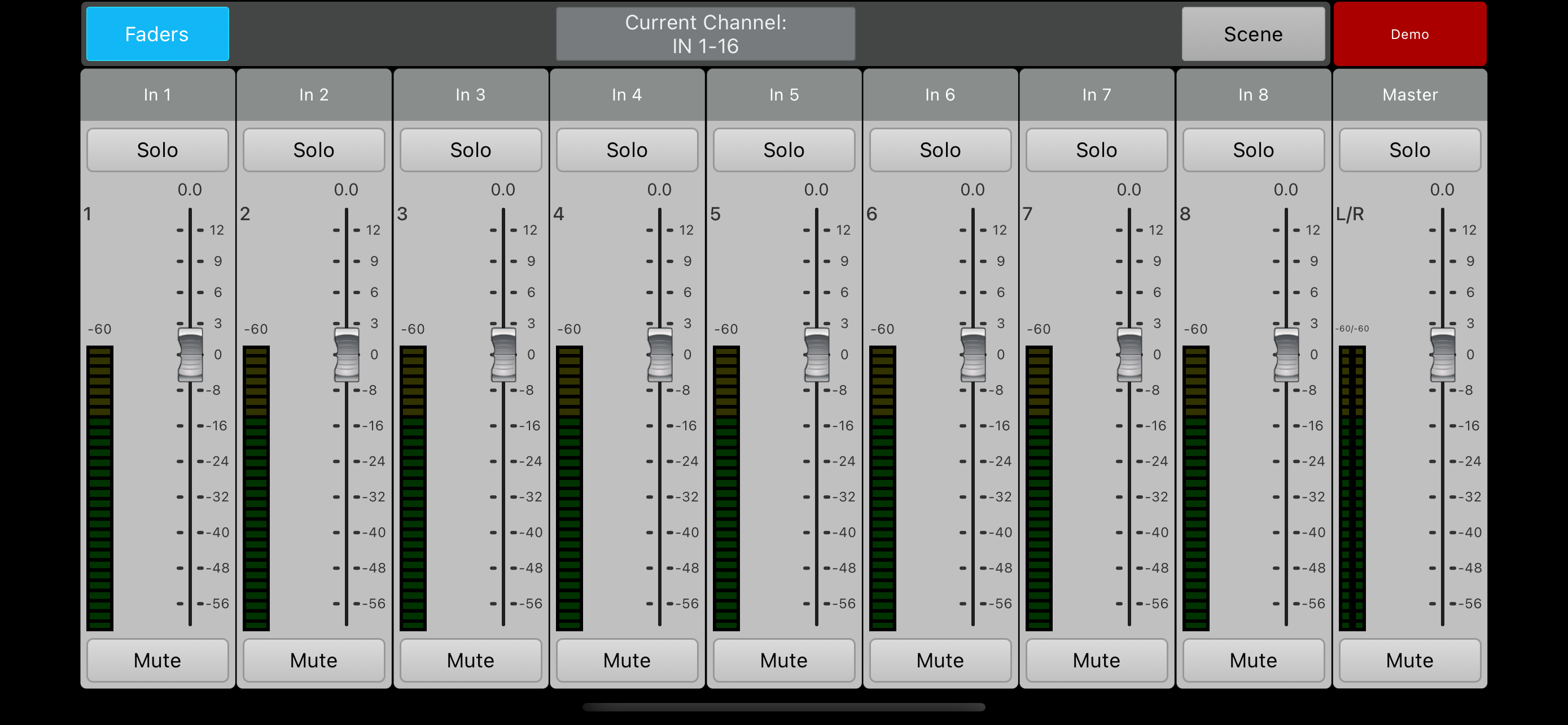
Task: Click the In 8 level meter
Action: [x=1195, y=488]
